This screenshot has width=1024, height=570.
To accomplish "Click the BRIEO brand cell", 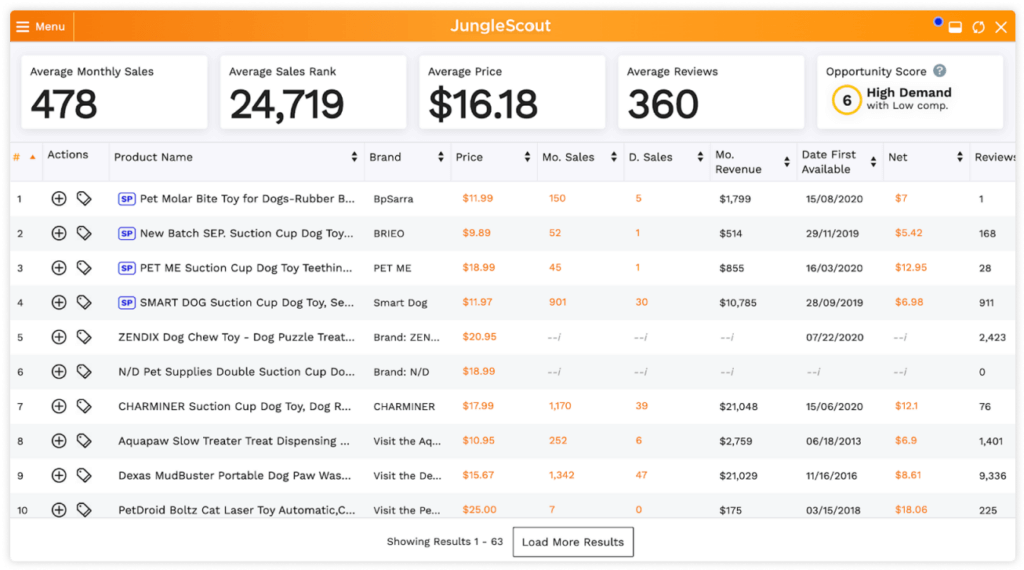I will [x=389, y=233].
